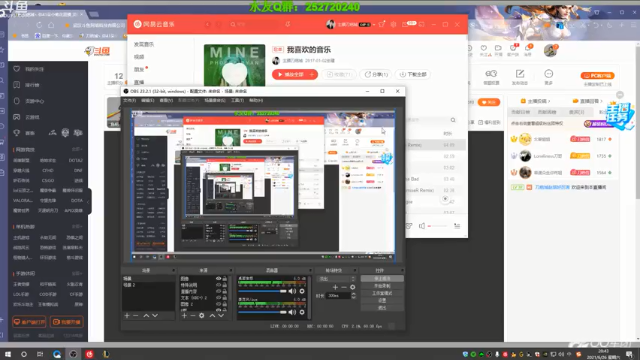The width and height of the screenshot is (640, 360).
Task: Remove scene transition with minus icon
Action: click(x=344, y=287)
